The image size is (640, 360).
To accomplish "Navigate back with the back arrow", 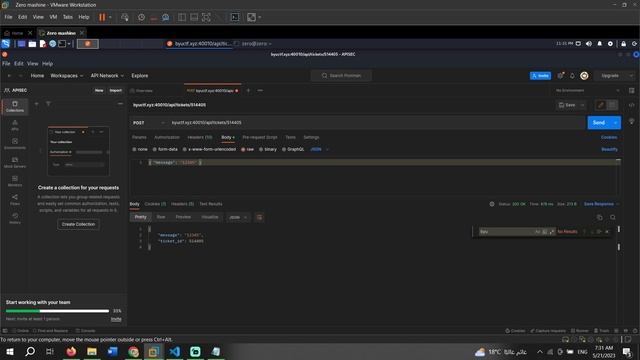I will 9,76.
